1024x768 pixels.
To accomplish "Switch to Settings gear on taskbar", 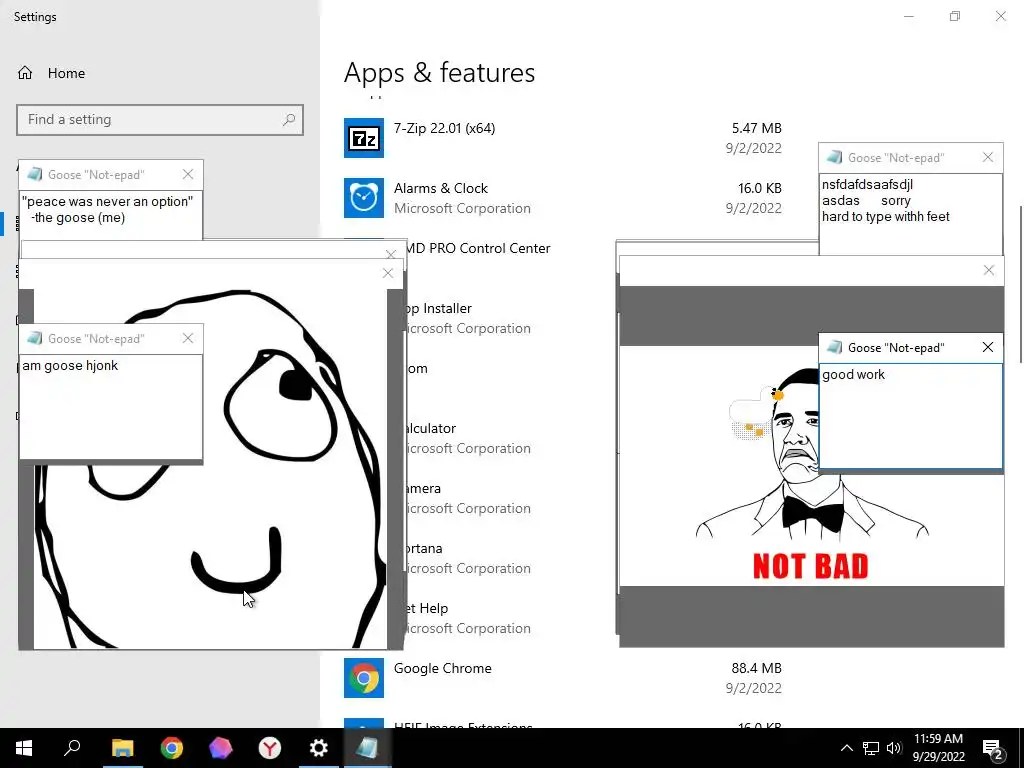I will [x=319, y=748].
